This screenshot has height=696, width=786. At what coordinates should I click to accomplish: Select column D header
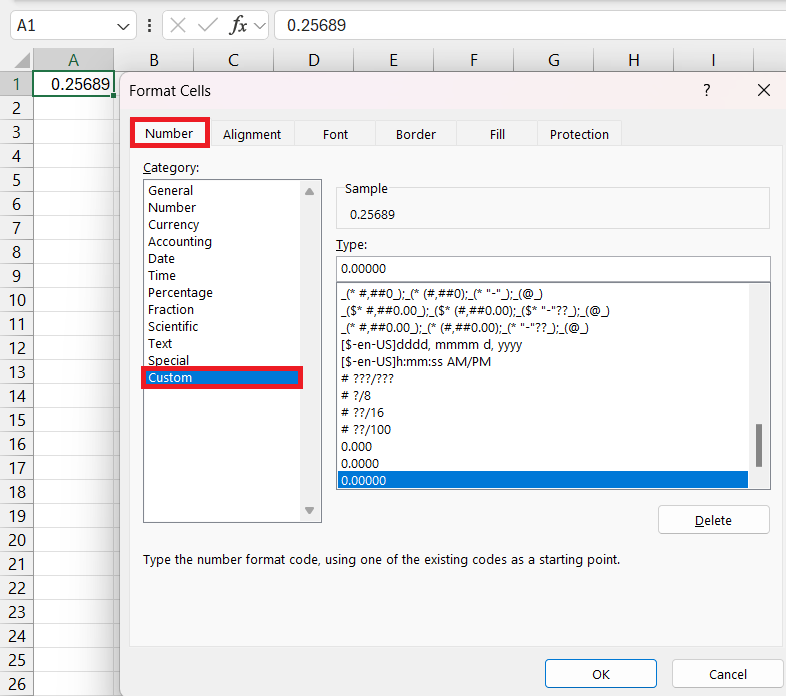coord(314,60)
